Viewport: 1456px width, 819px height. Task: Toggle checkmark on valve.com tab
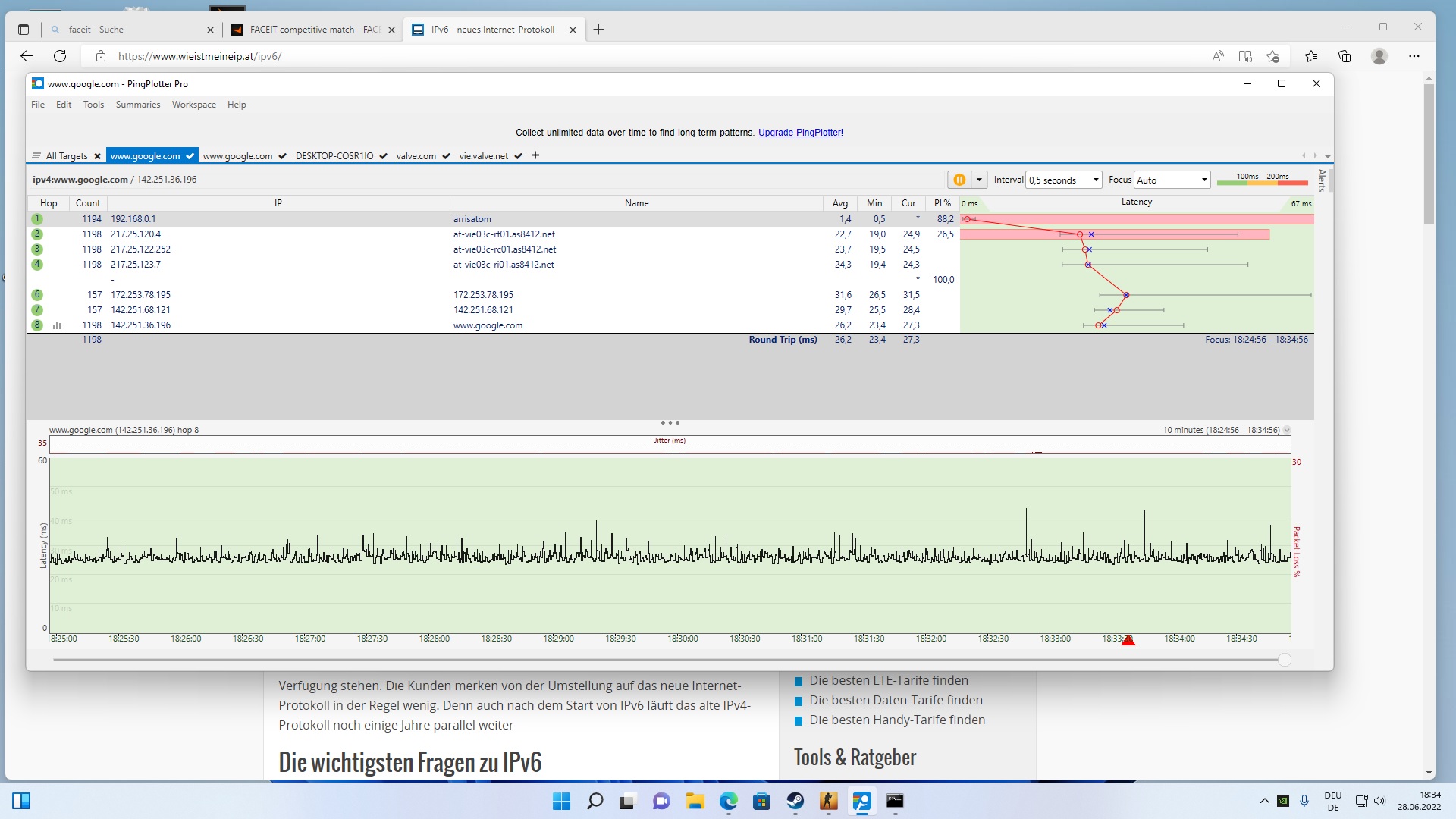[x=447, y=156]
